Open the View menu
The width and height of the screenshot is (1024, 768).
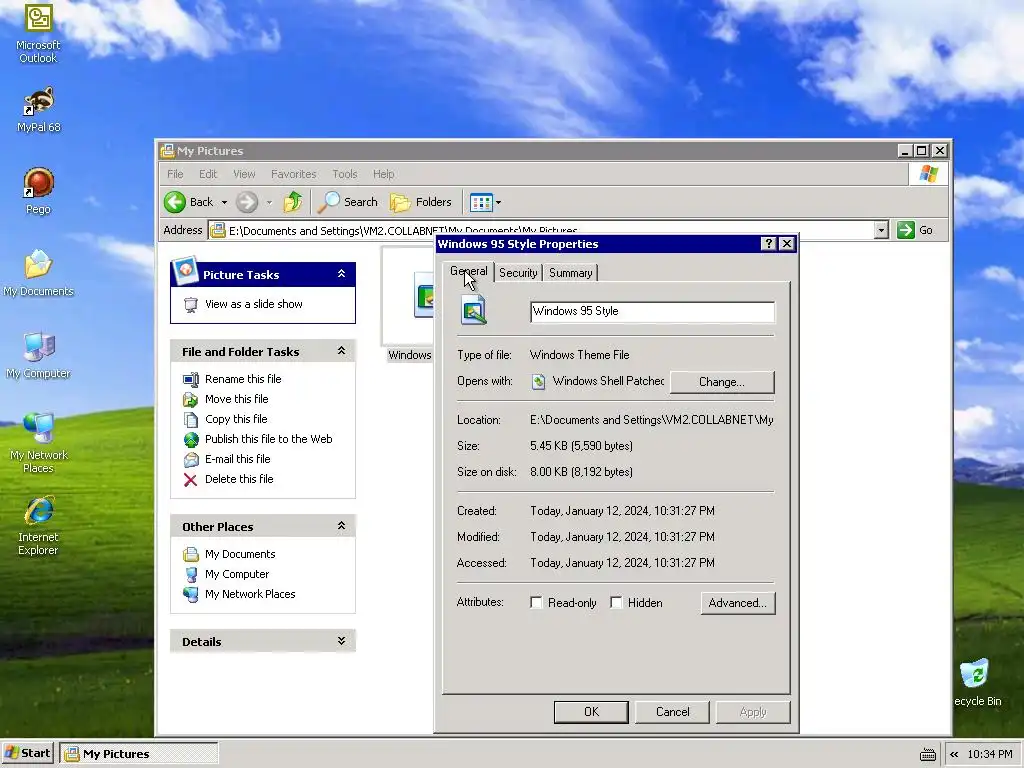pos(244,174)
